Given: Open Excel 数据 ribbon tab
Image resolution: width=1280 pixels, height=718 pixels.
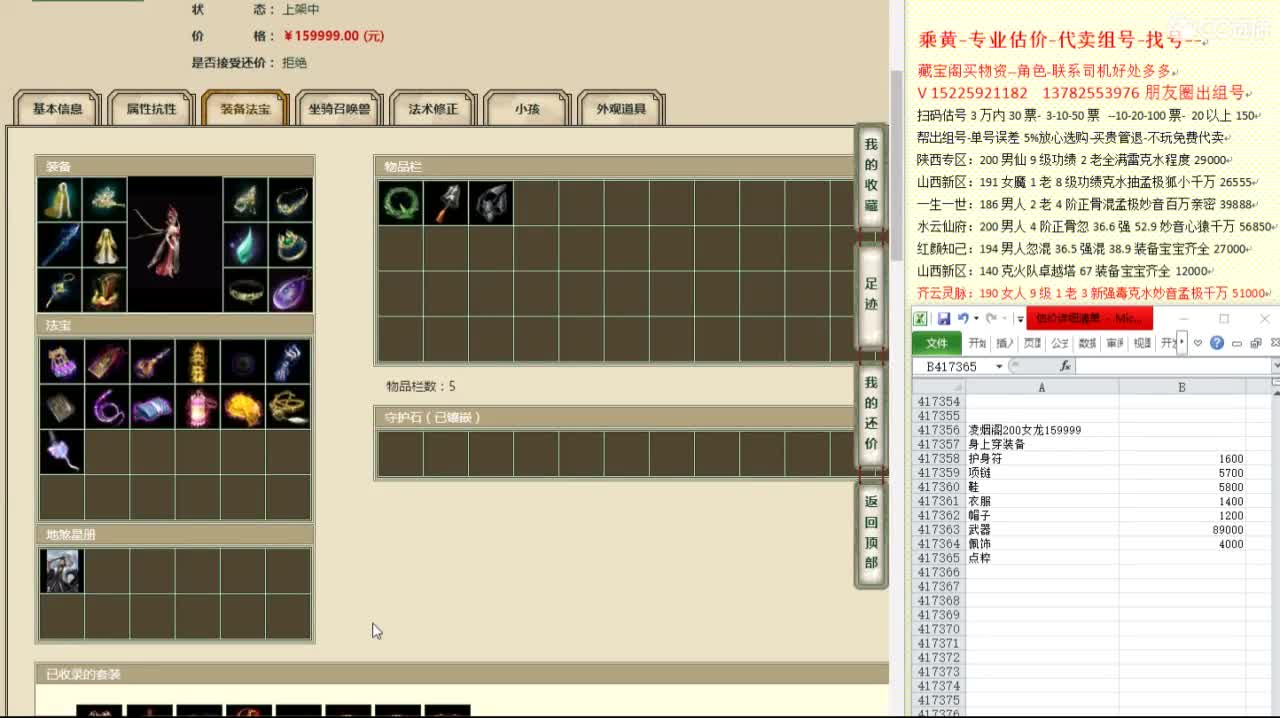Looking at the screenshot, I should pyautogui.click(x=1087, y=343).
